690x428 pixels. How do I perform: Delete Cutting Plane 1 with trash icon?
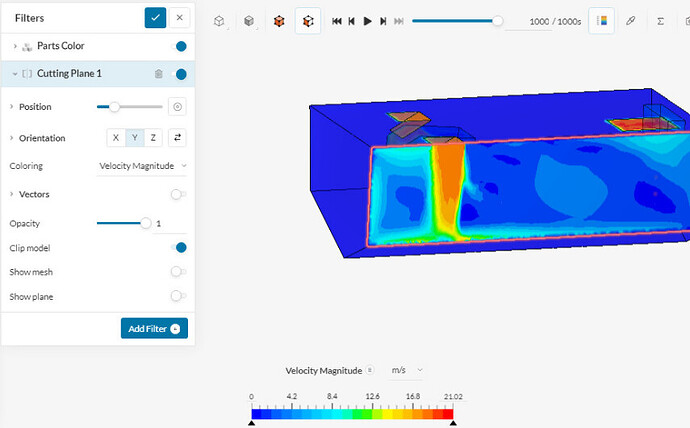[159, 74]
